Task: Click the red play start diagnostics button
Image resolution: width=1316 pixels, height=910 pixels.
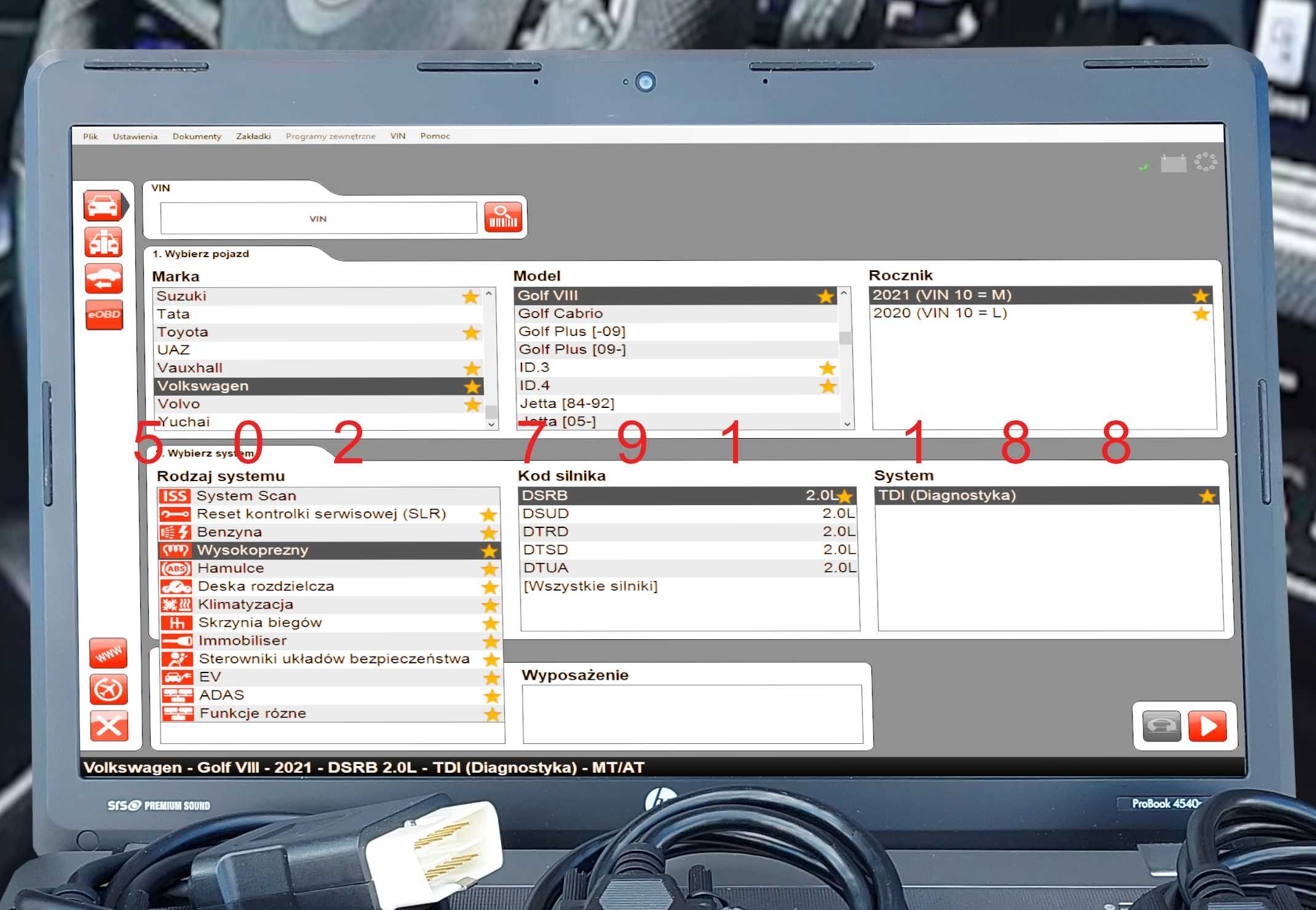Action: [x=1207, y=727]
